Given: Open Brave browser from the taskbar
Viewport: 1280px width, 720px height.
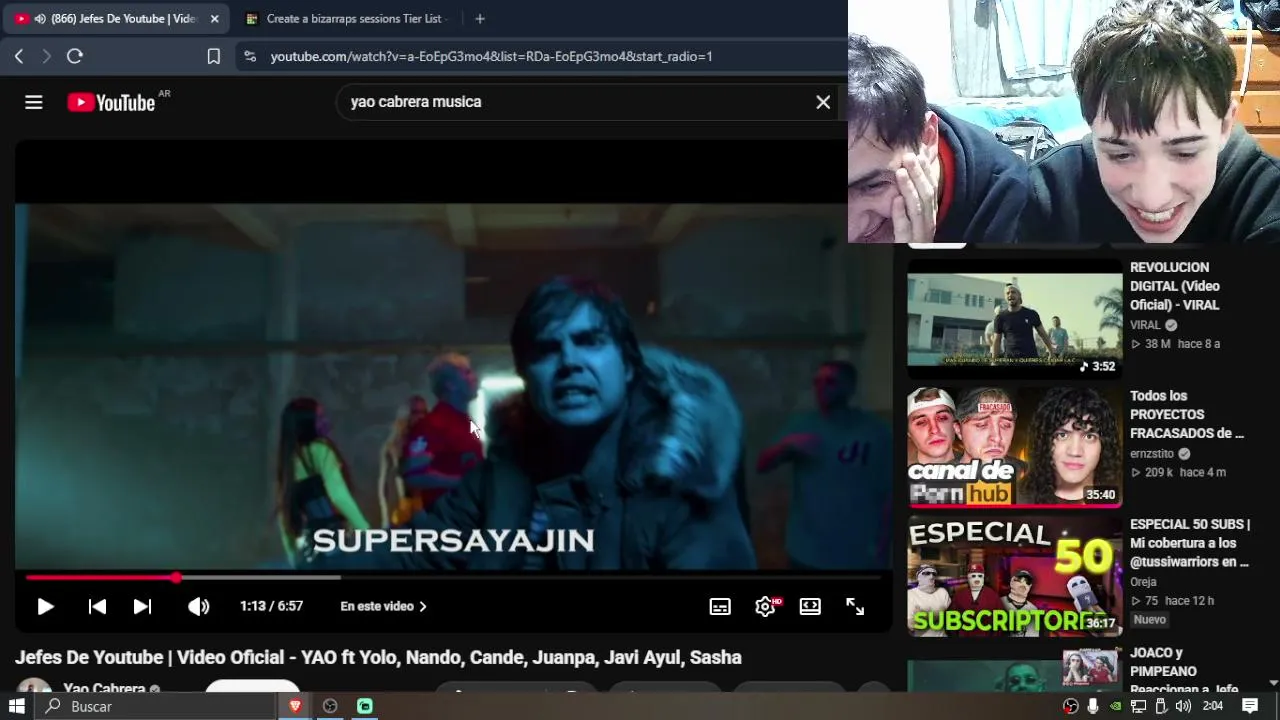Looking at the screenshot, I should (295, 706).
